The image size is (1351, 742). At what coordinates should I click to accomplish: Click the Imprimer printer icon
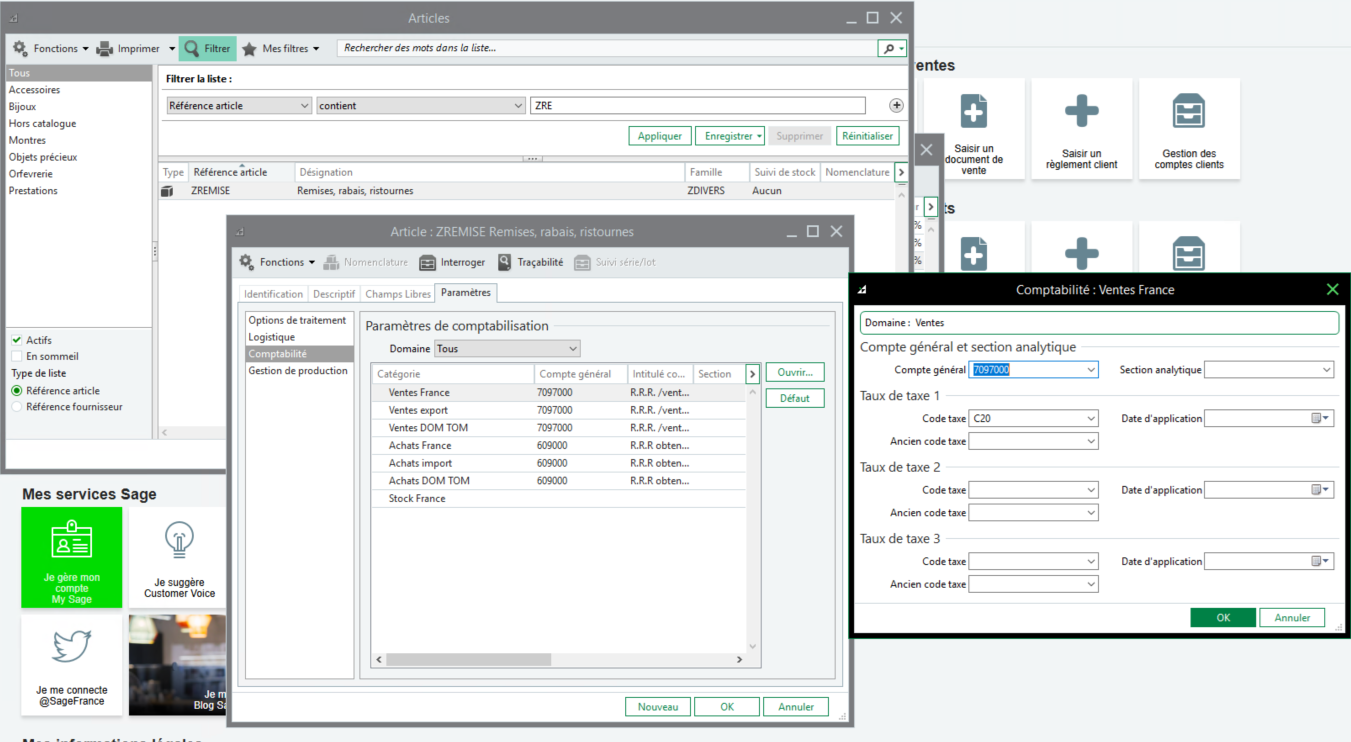[x=104, y=48]
